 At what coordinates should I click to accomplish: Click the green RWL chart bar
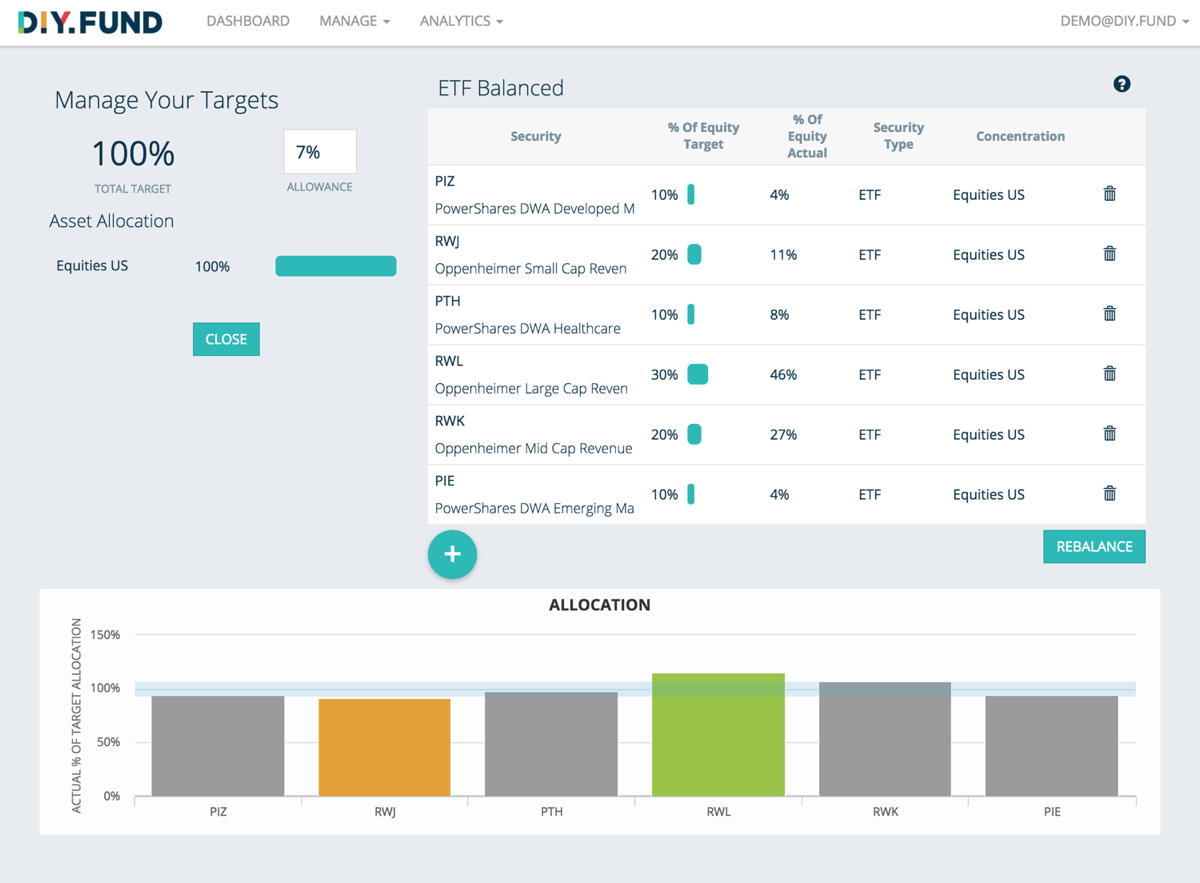718,735
